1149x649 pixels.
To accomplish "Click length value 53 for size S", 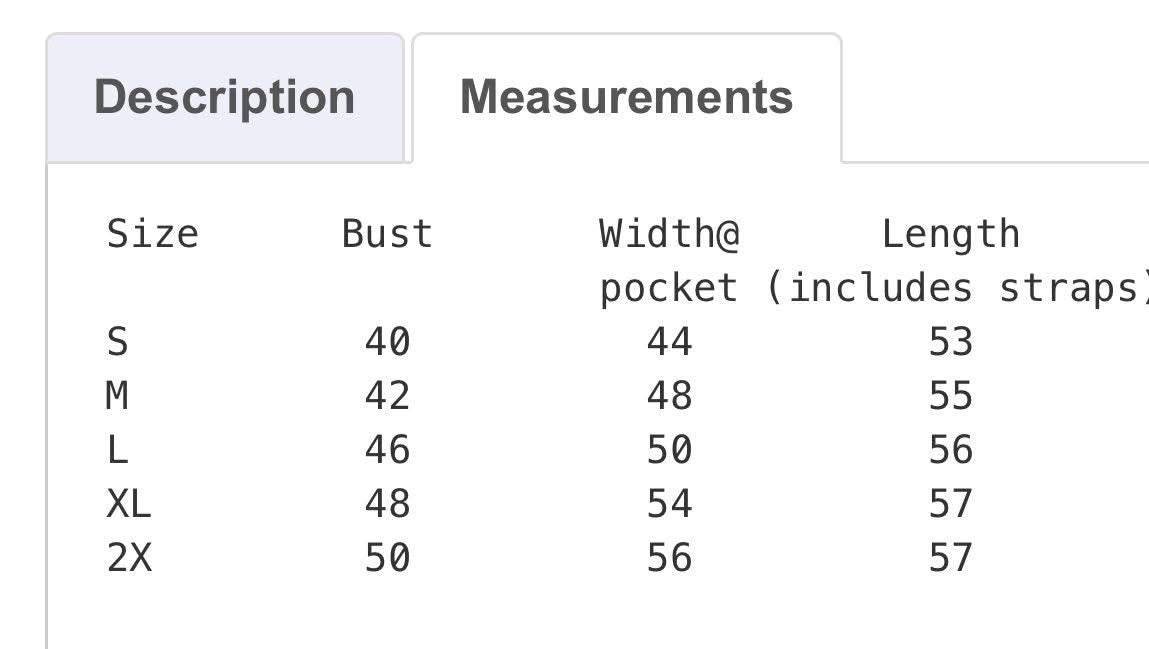I will point(950,342).
